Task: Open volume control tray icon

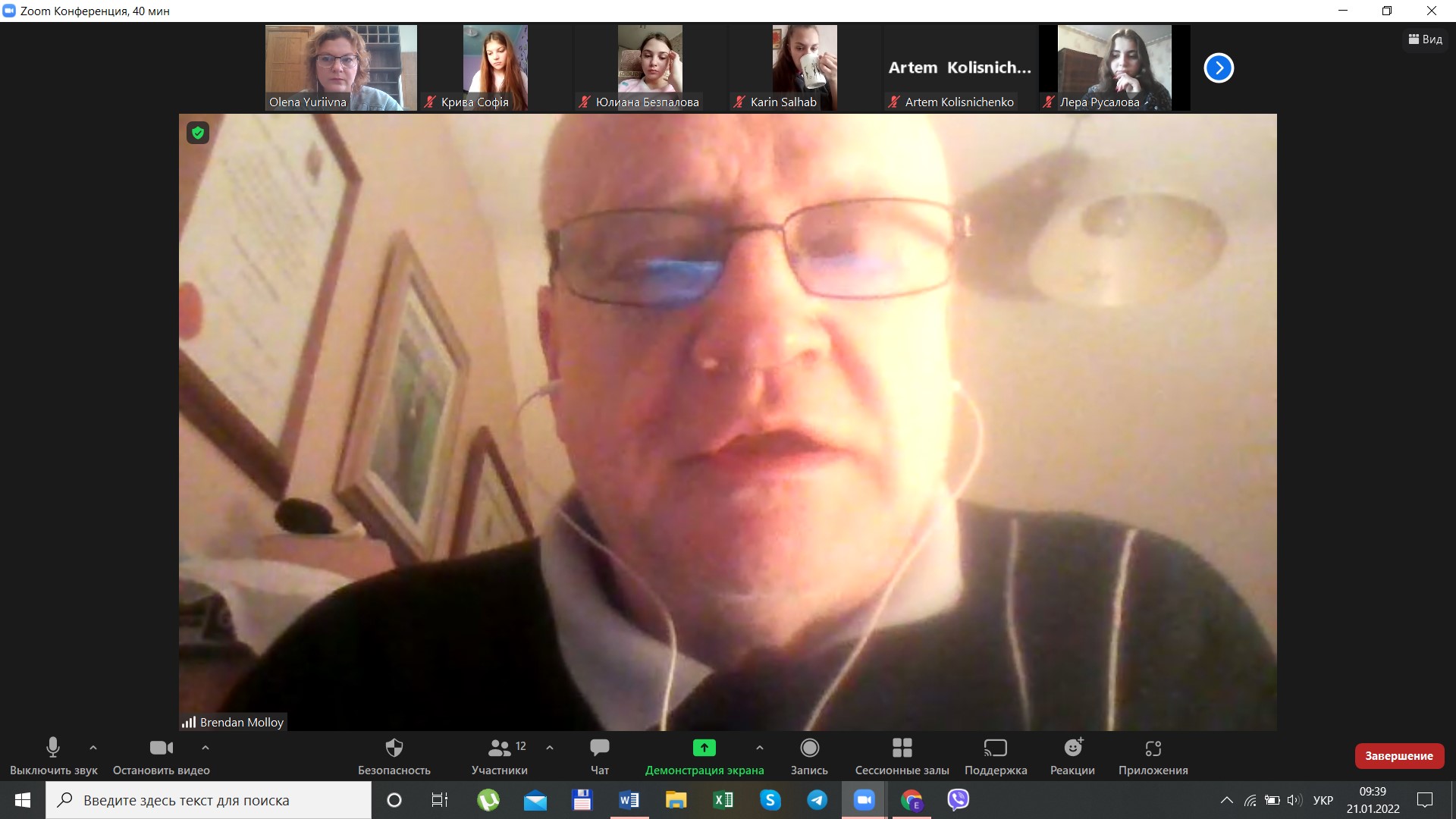Action: click(x=1294, y=800)
